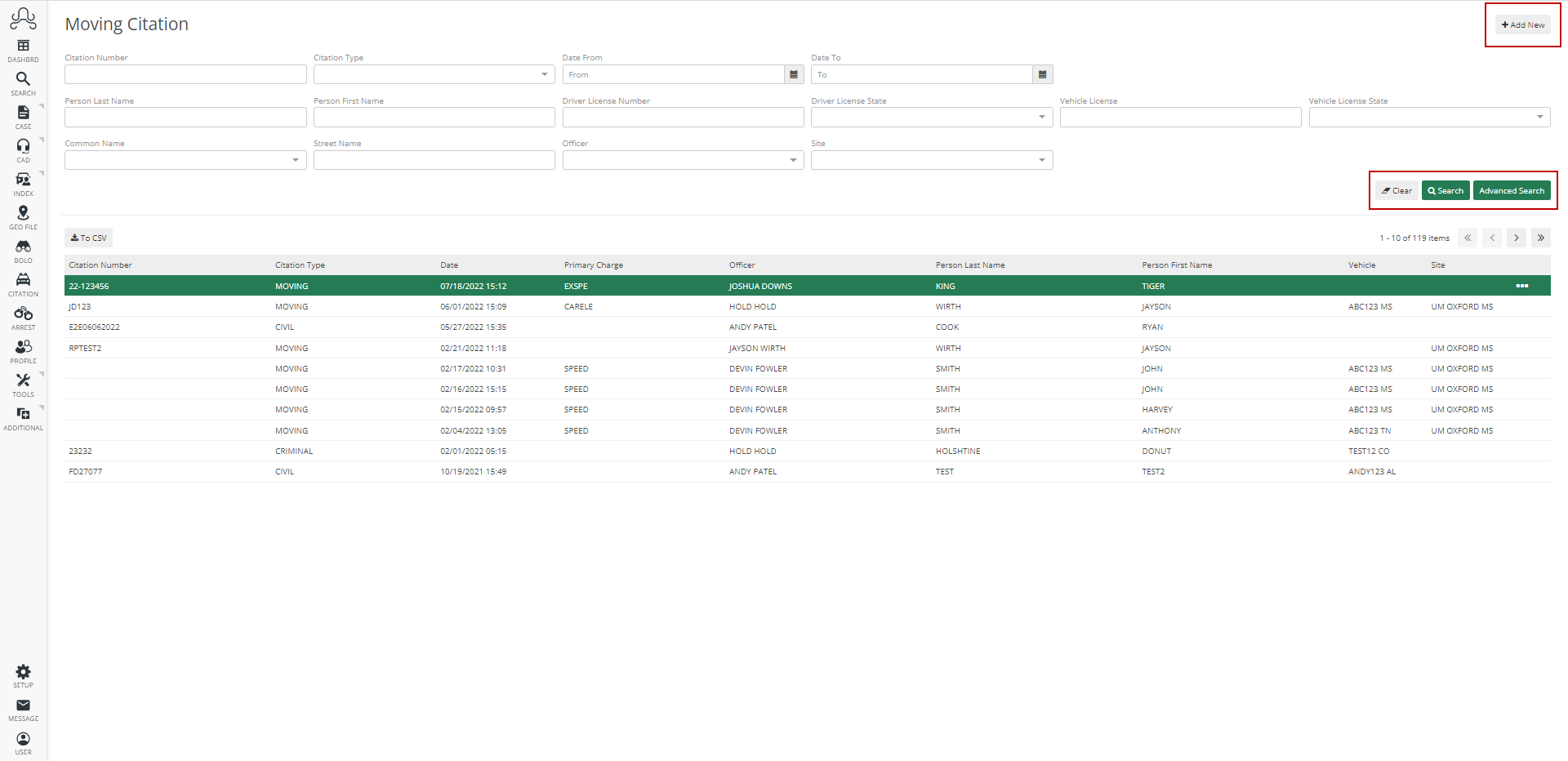This screenshot has width=1568, height=761.
Task: Open the Message envelope icon
Action: 22,705
